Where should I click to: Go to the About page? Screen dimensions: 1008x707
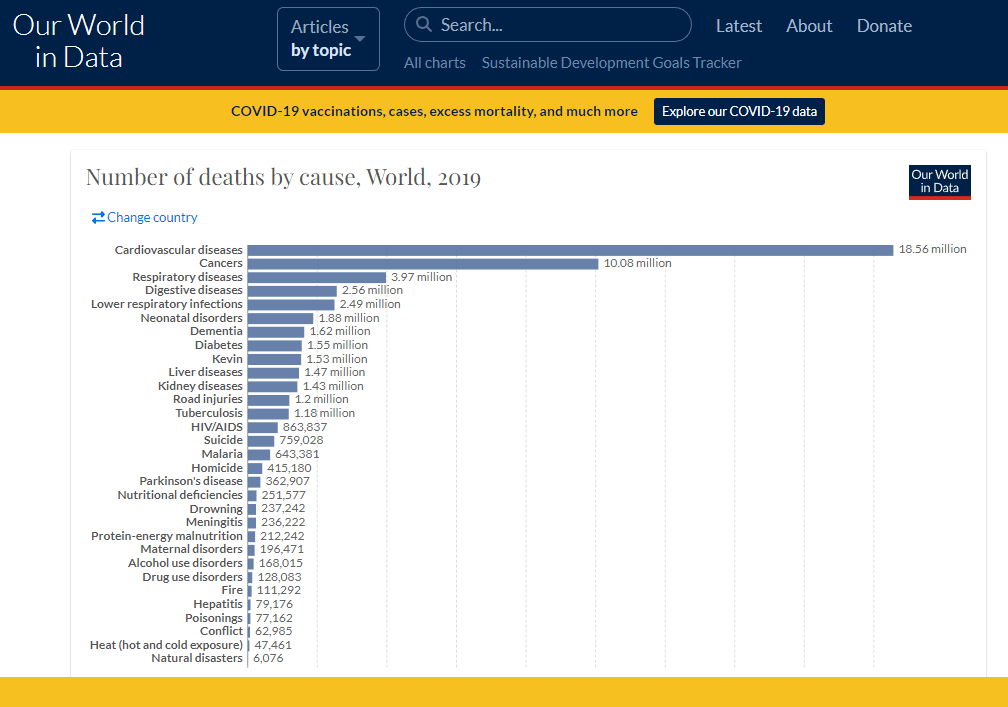pyautogui.click(x=809, y=26)
